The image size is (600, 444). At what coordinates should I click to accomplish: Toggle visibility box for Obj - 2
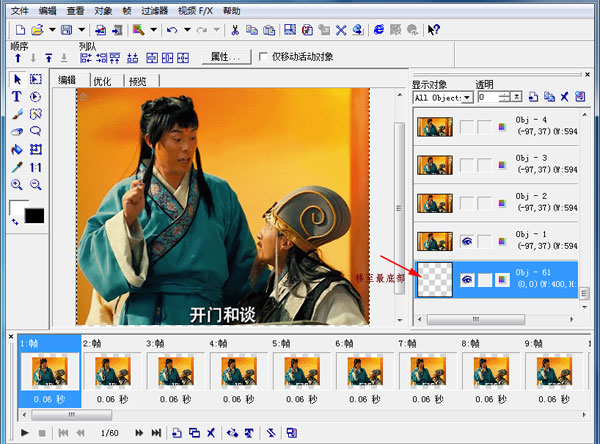click(467, 204)
